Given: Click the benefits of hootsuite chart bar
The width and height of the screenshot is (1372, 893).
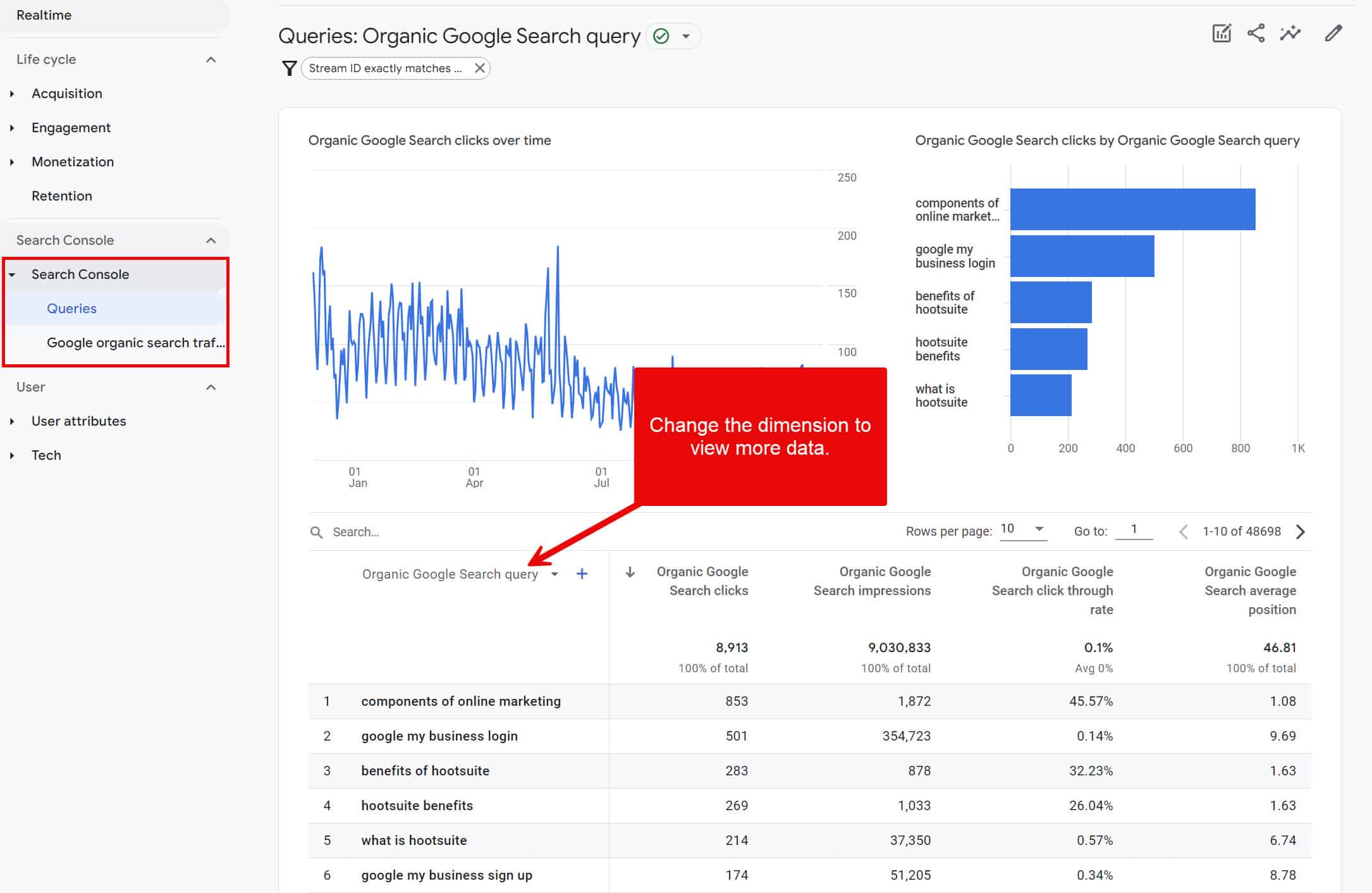Looking at the screenshot, I should 1051,302.
